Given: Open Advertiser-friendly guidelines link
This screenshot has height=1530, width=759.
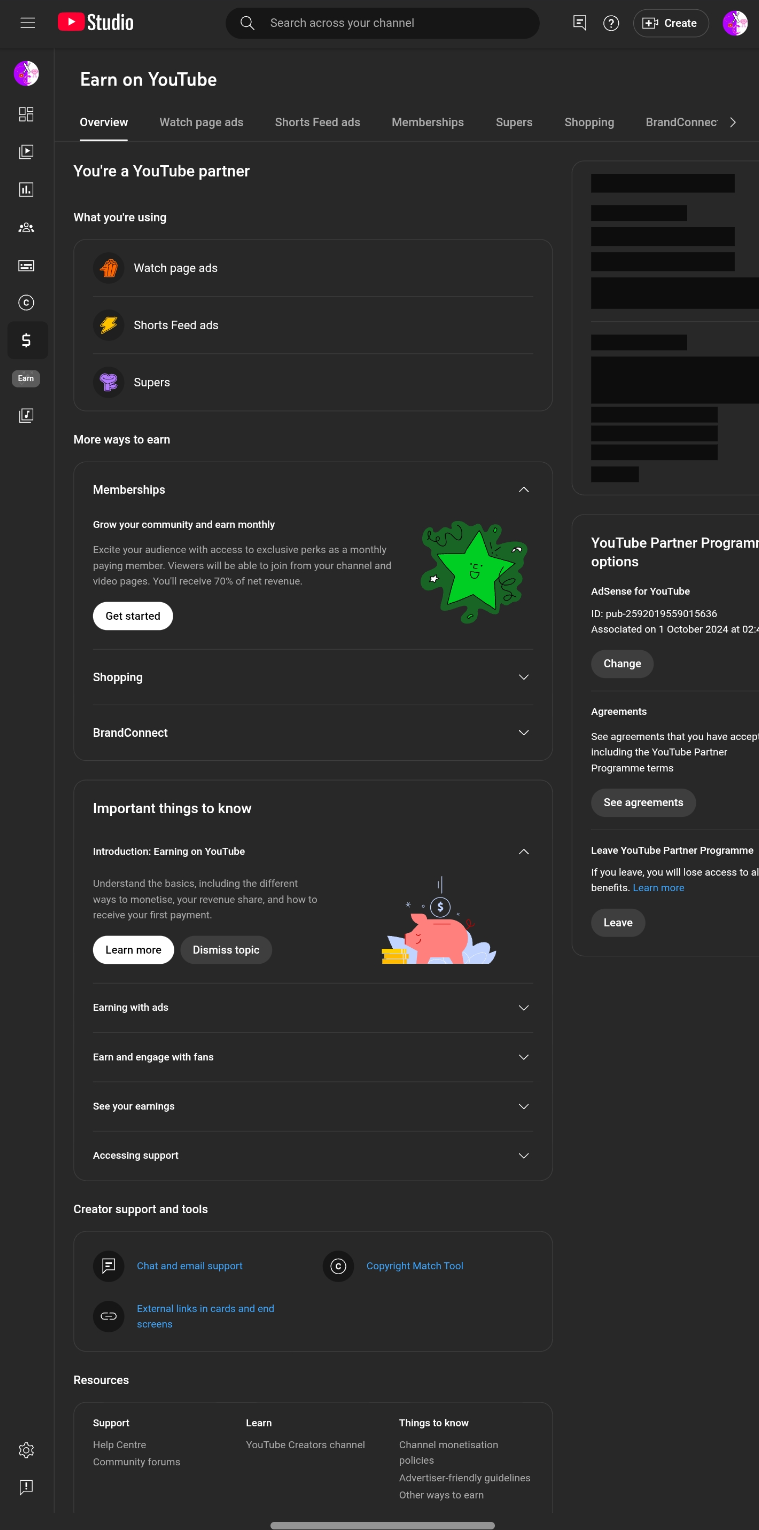Looking at the screenshot, I should coord(465,1478).
